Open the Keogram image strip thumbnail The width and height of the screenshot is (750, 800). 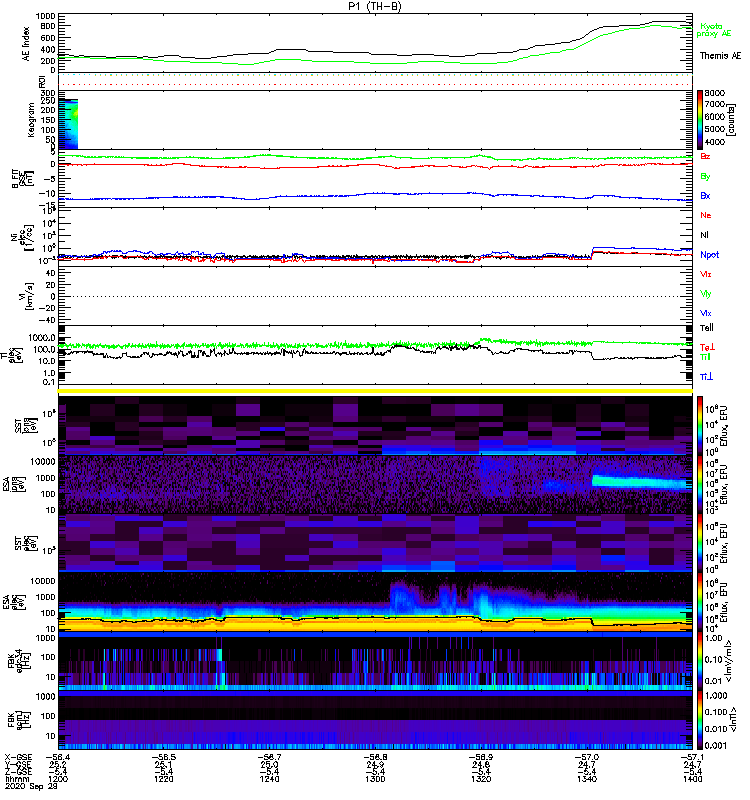(x=68, y=124)
